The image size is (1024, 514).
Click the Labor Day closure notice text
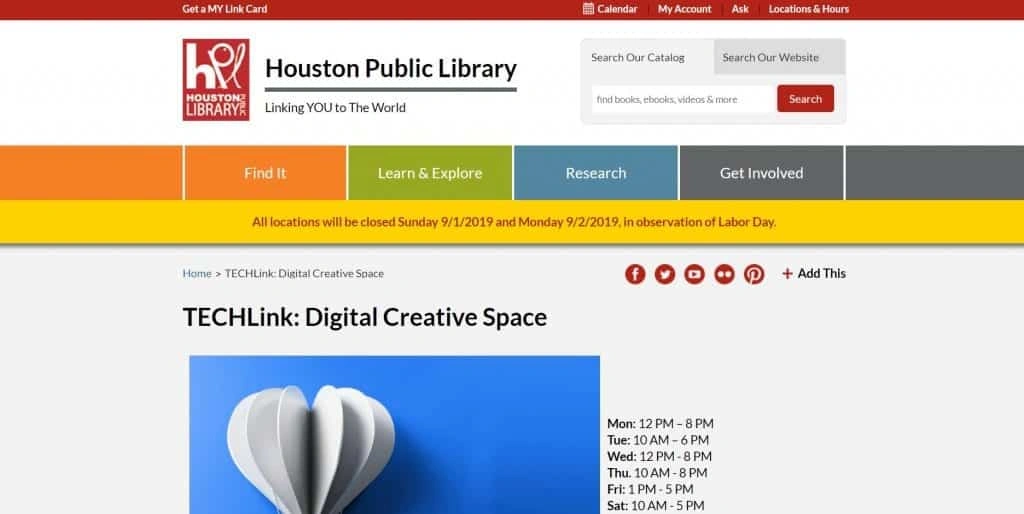(x=514, y=222)
